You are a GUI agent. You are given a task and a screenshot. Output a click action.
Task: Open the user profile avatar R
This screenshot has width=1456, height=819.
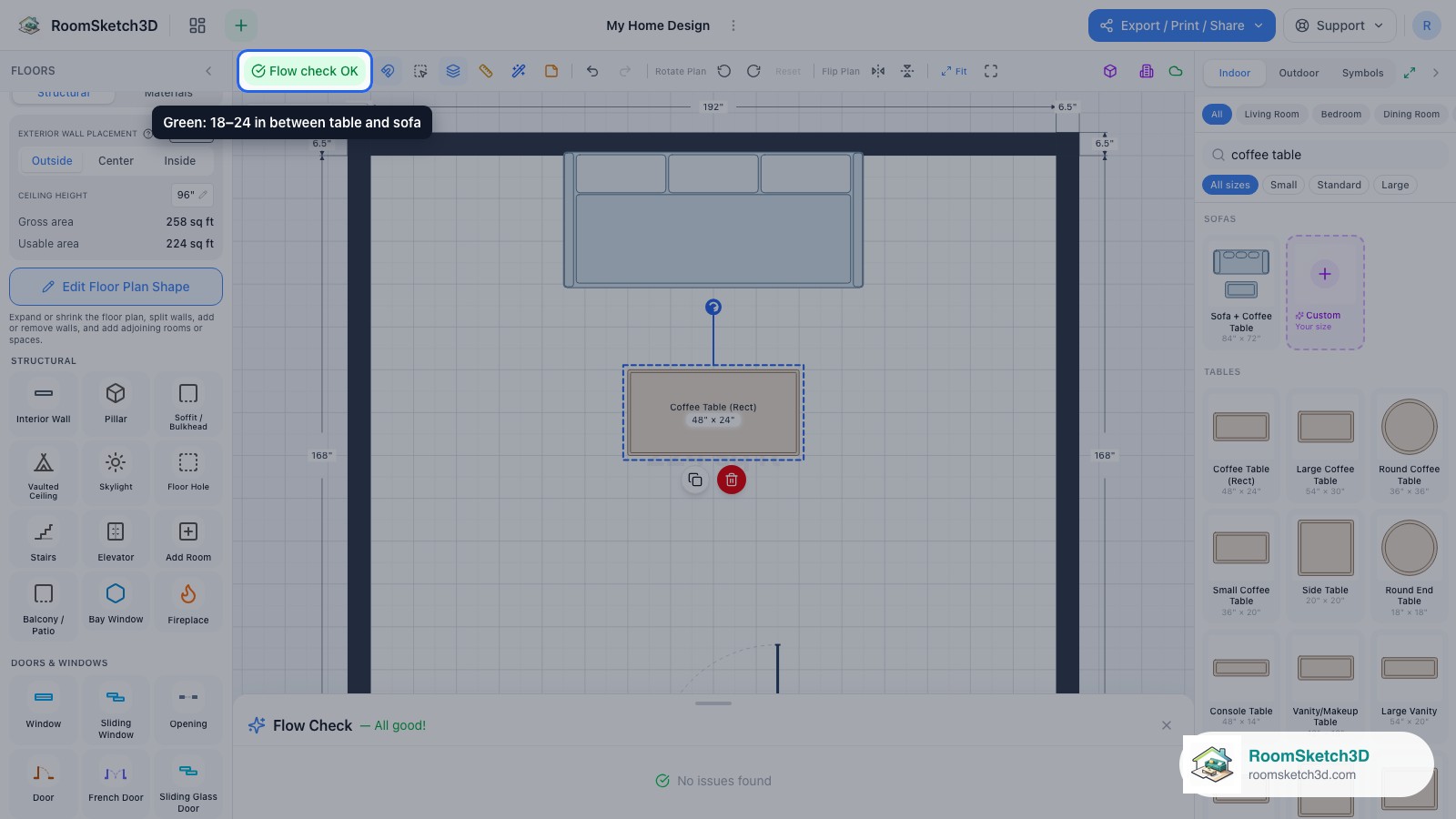[x=1427, y=25]
